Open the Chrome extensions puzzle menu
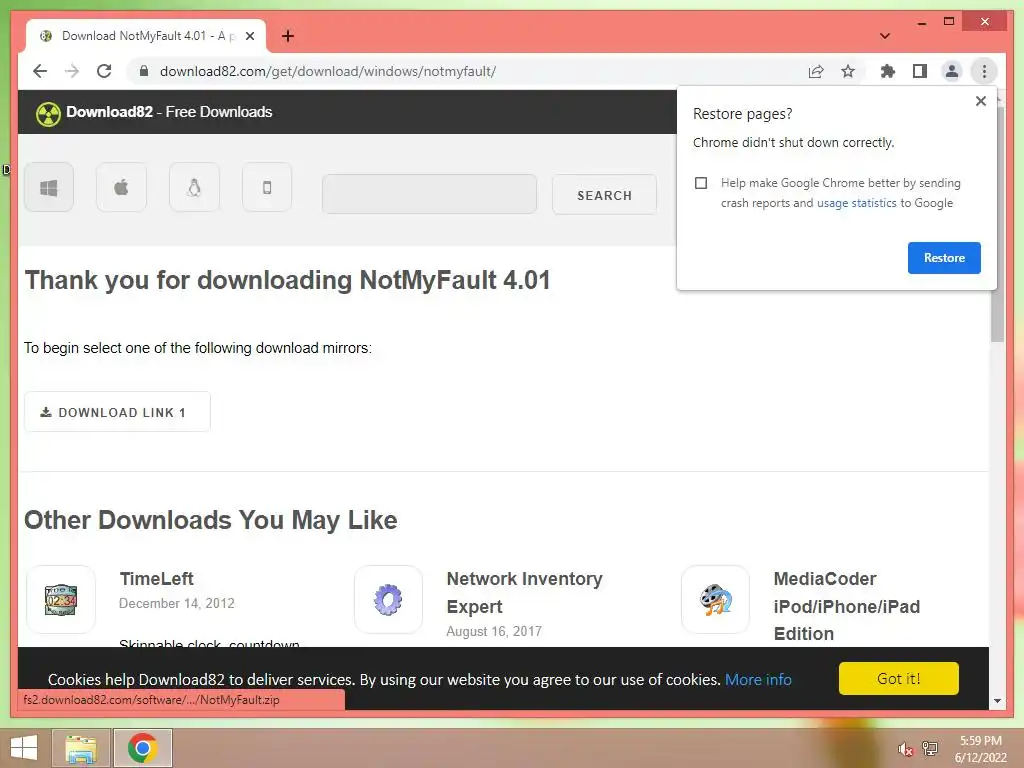Screen dimensions: 1024x768 888,71
